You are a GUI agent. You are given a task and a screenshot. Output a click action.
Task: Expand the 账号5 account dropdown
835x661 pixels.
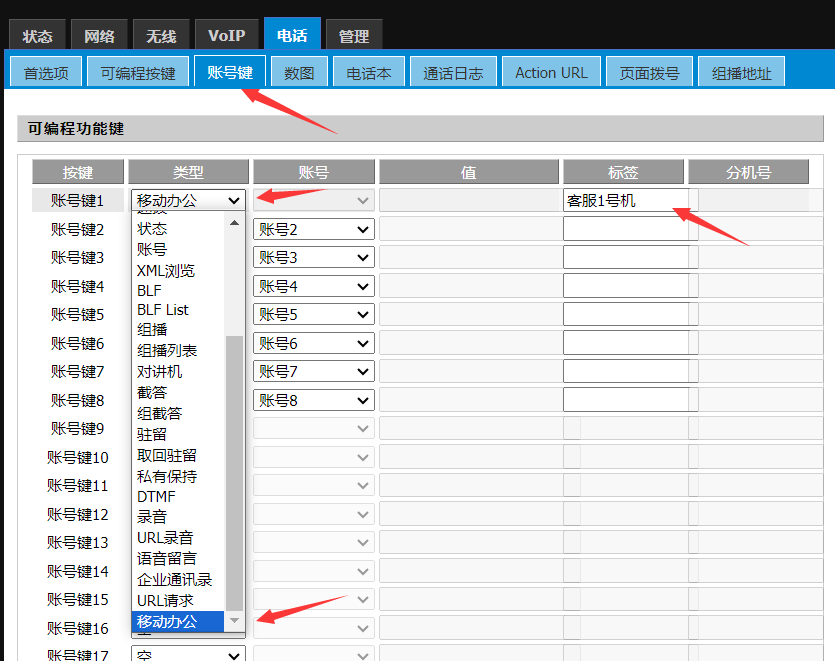point(314,315)
